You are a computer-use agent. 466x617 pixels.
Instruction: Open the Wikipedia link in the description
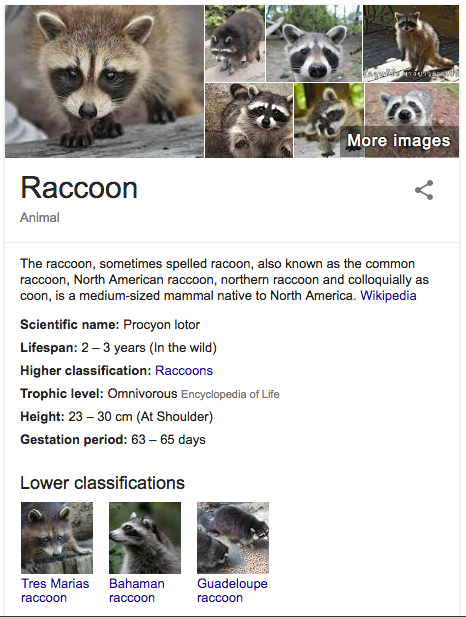pos(388,296)
